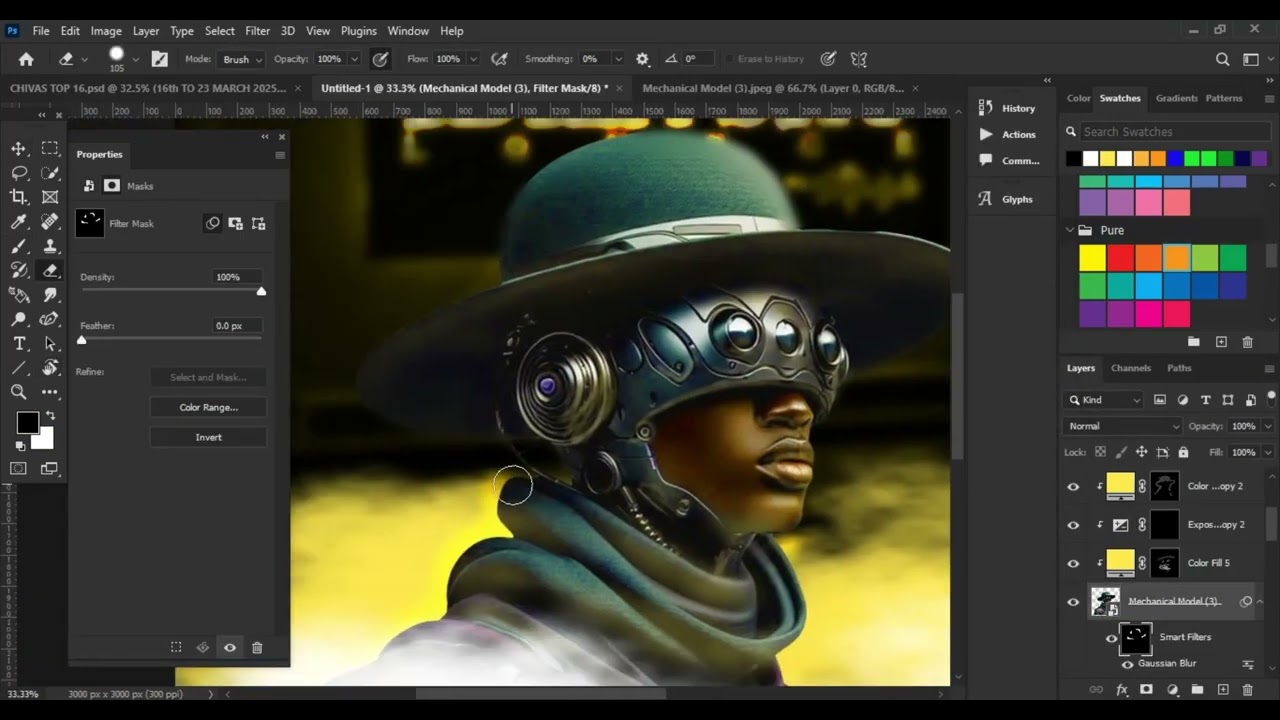Viewport: 1280px width, 720px height.
Task: Hide the Color Fill 5 layer
Action: pos(1073,563)
